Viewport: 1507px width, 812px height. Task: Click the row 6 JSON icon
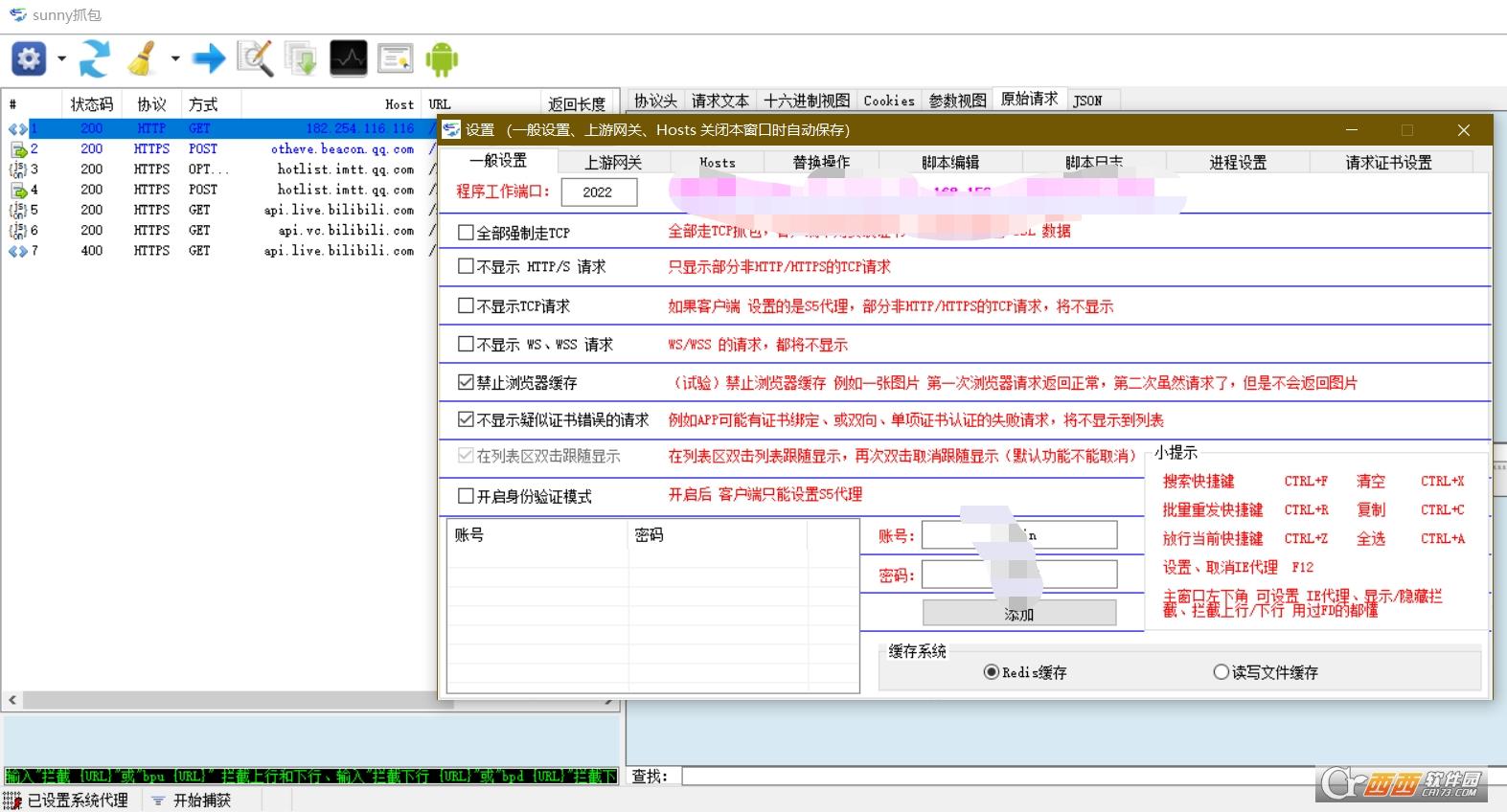17,231
